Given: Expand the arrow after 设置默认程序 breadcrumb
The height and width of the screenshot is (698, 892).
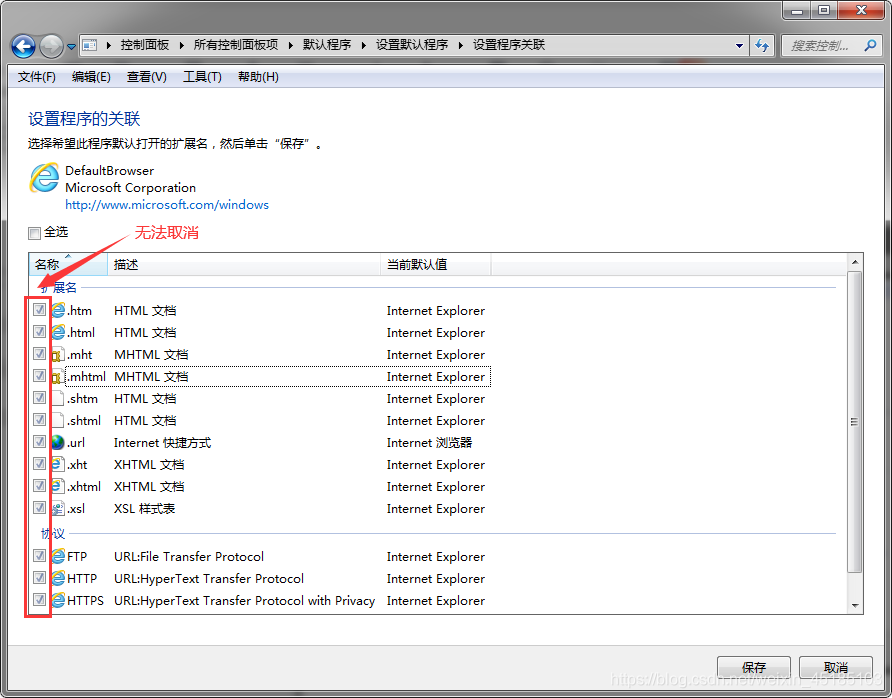Looking at the screenshot, I should (x=460, y=45).
